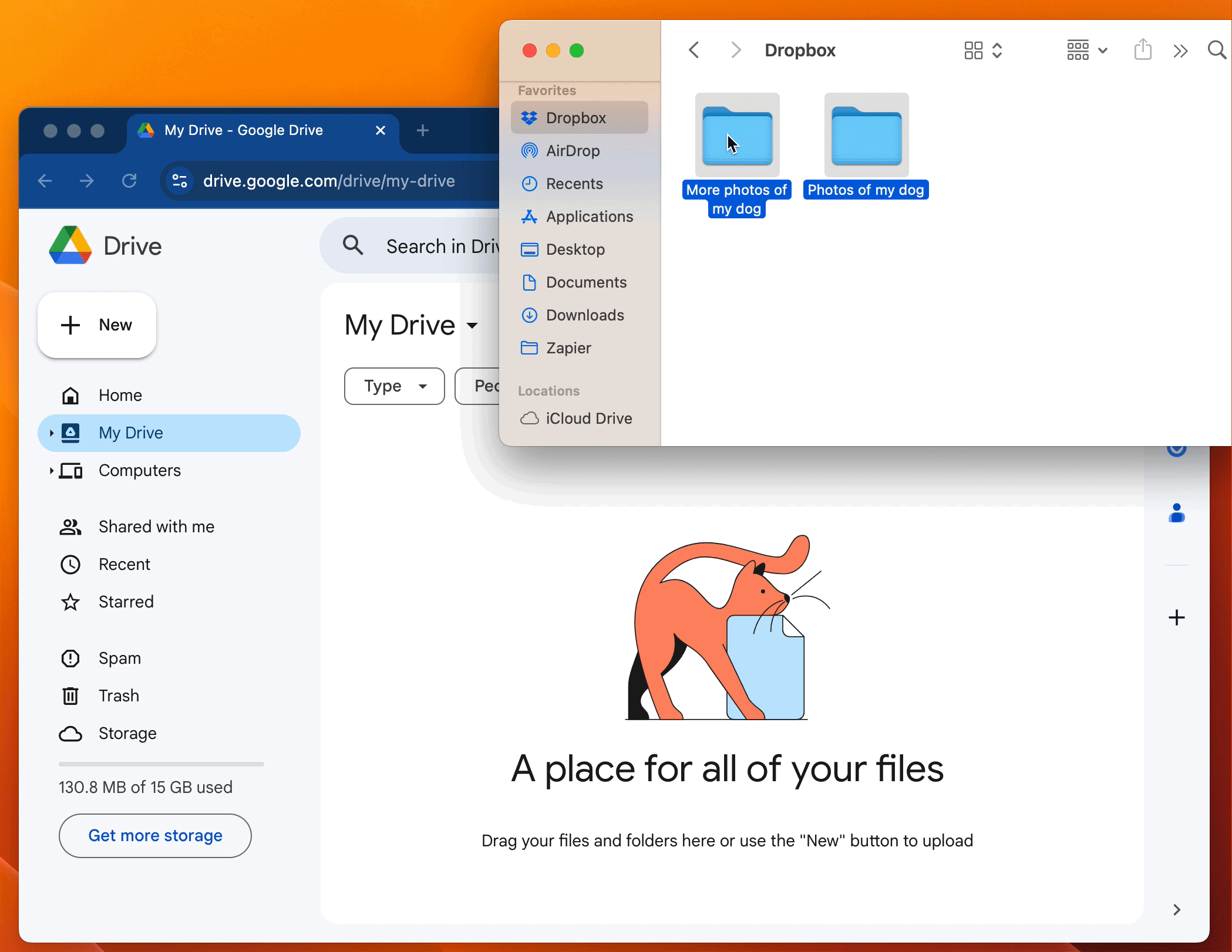Close the My Drive browser tab
The image size is (1232, 952).
(x=381, y=130)
